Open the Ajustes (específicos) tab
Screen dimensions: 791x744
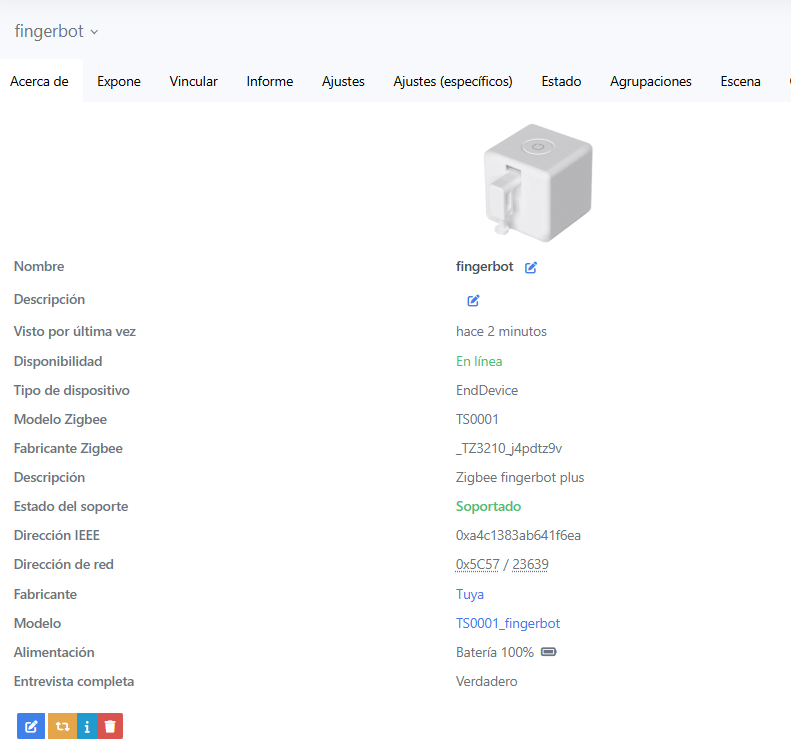coord(453,82)
